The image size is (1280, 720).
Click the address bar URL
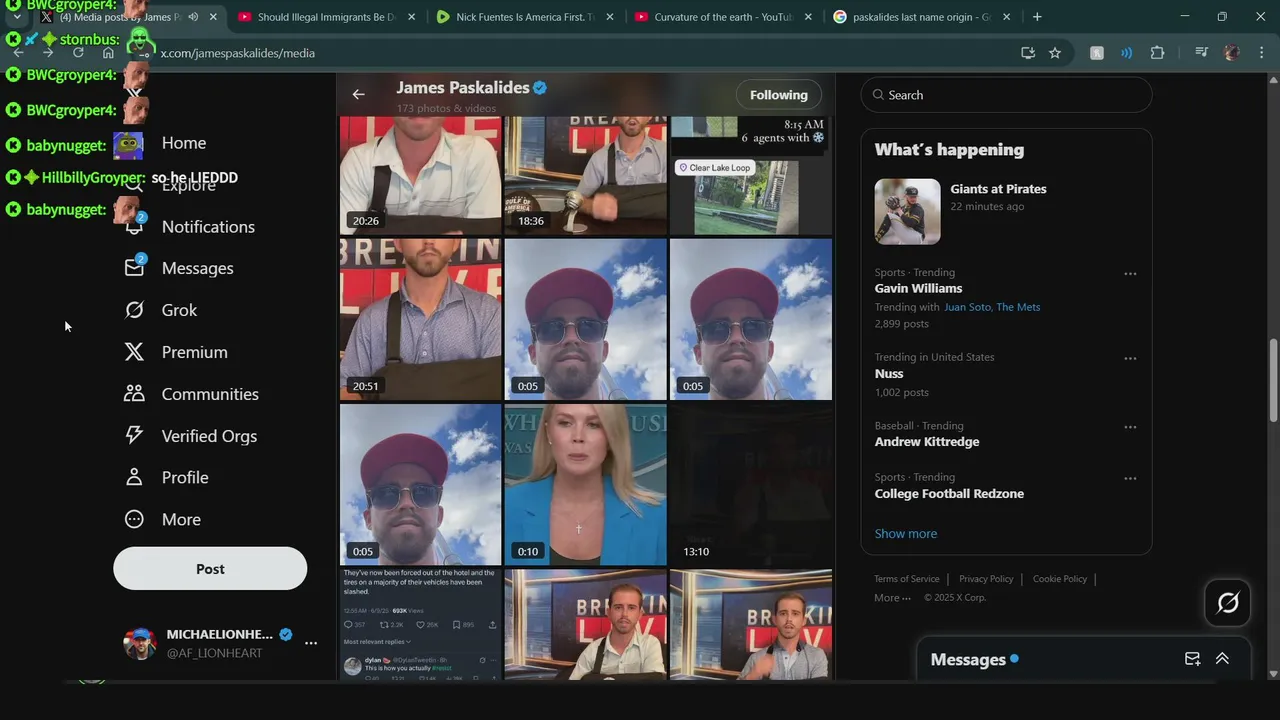tap(238, 53)
